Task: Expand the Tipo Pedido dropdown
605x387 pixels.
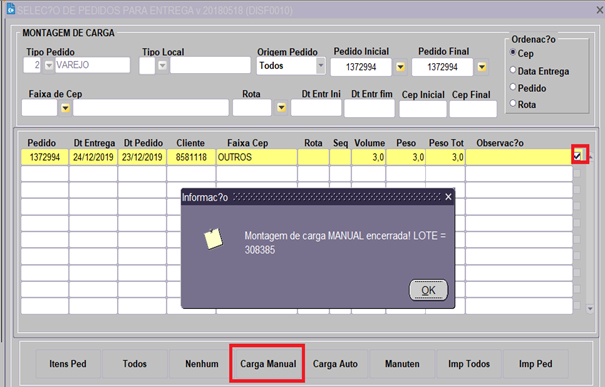Action: pyautogui.click(x=49, y=65)
